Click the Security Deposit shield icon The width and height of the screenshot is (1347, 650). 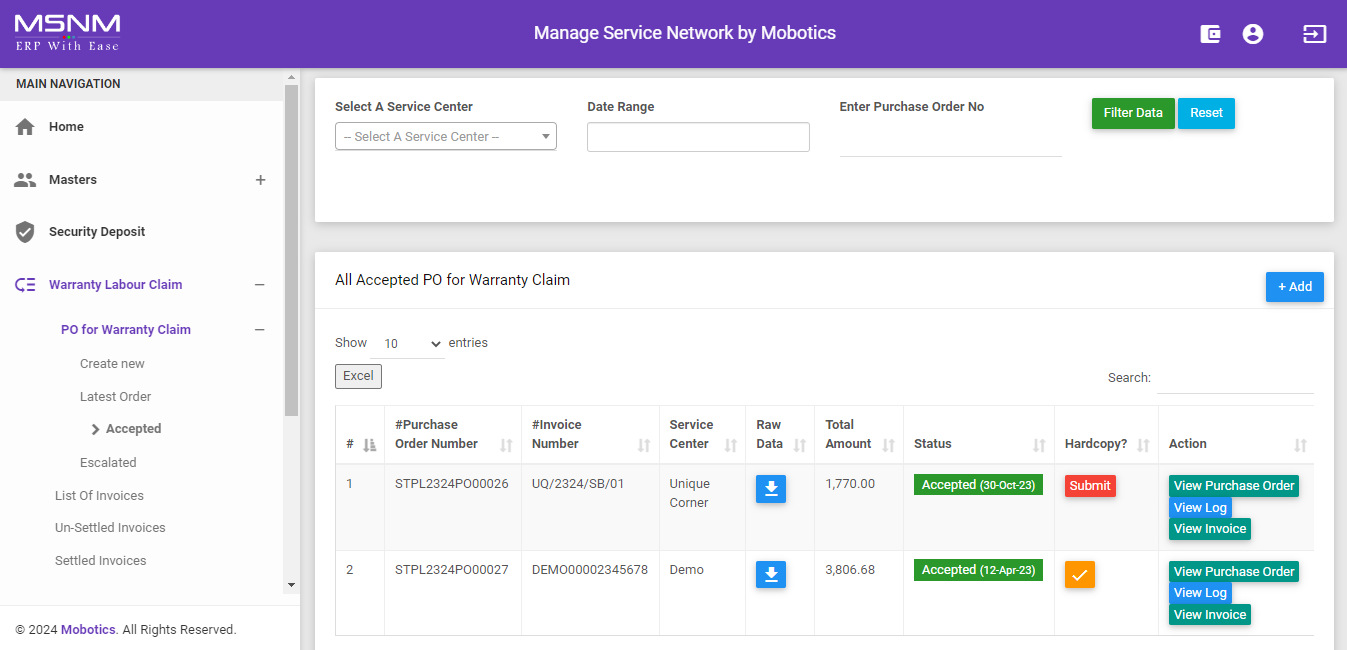(x=25, y=232)
